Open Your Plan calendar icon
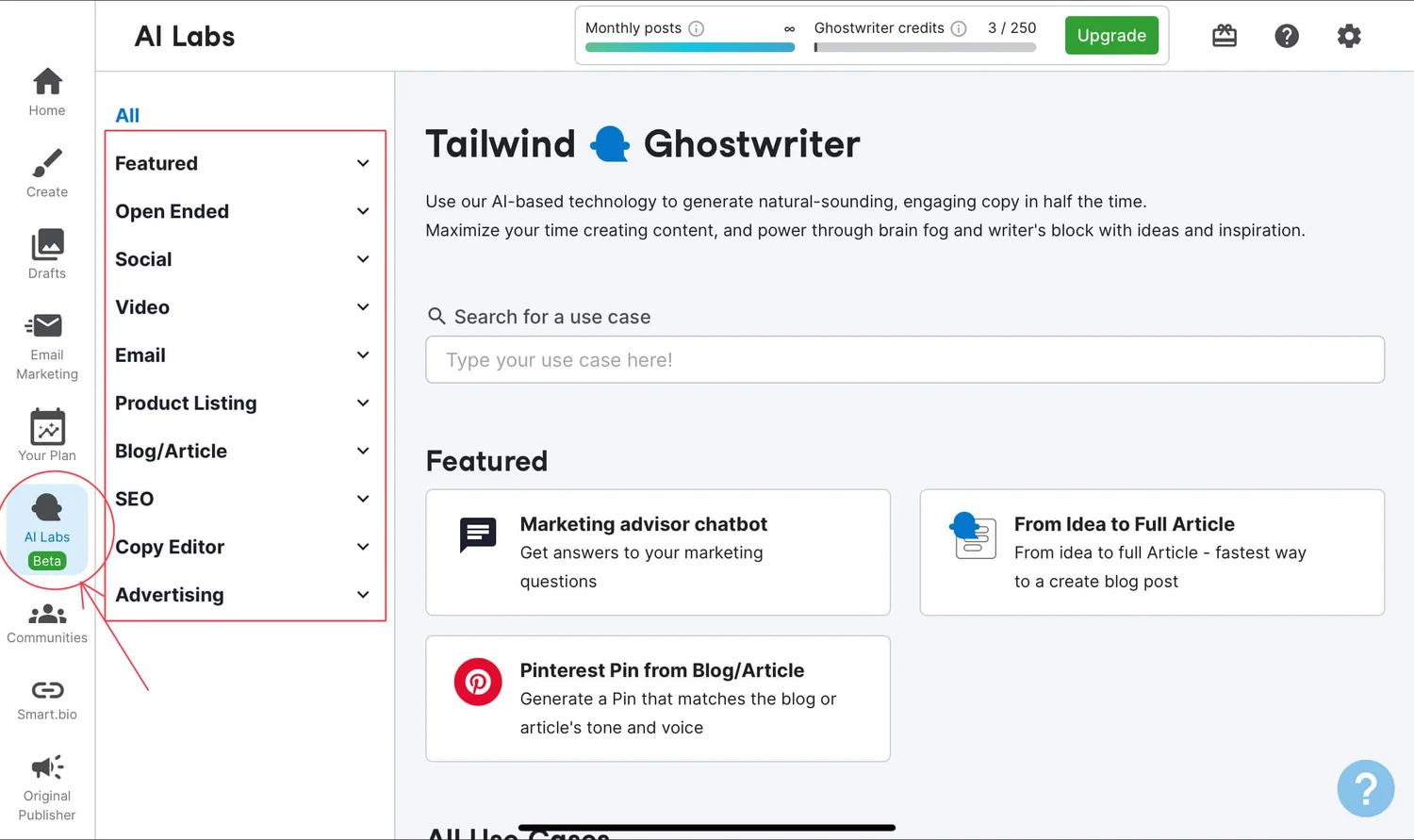This screenshot has width=1414, height=840. (46, 429)
